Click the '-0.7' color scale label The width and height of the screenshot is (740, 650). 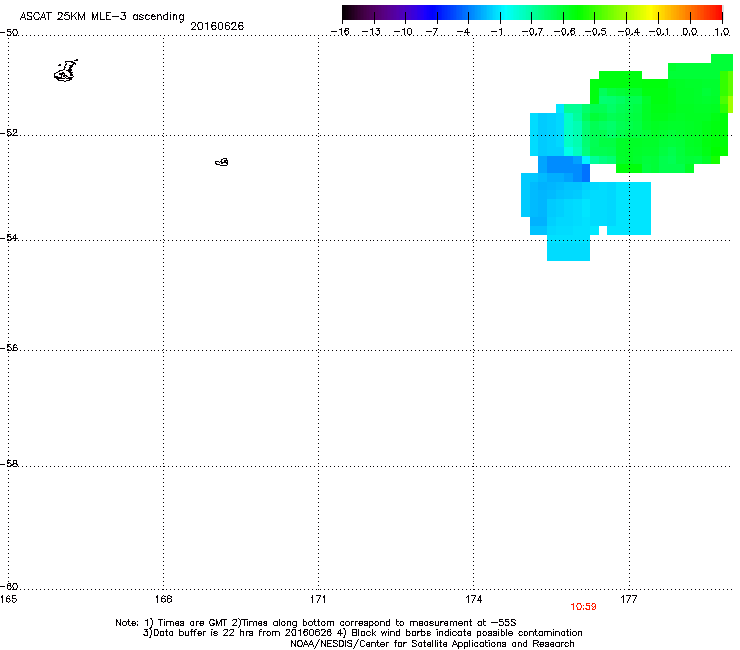(532, 32)
